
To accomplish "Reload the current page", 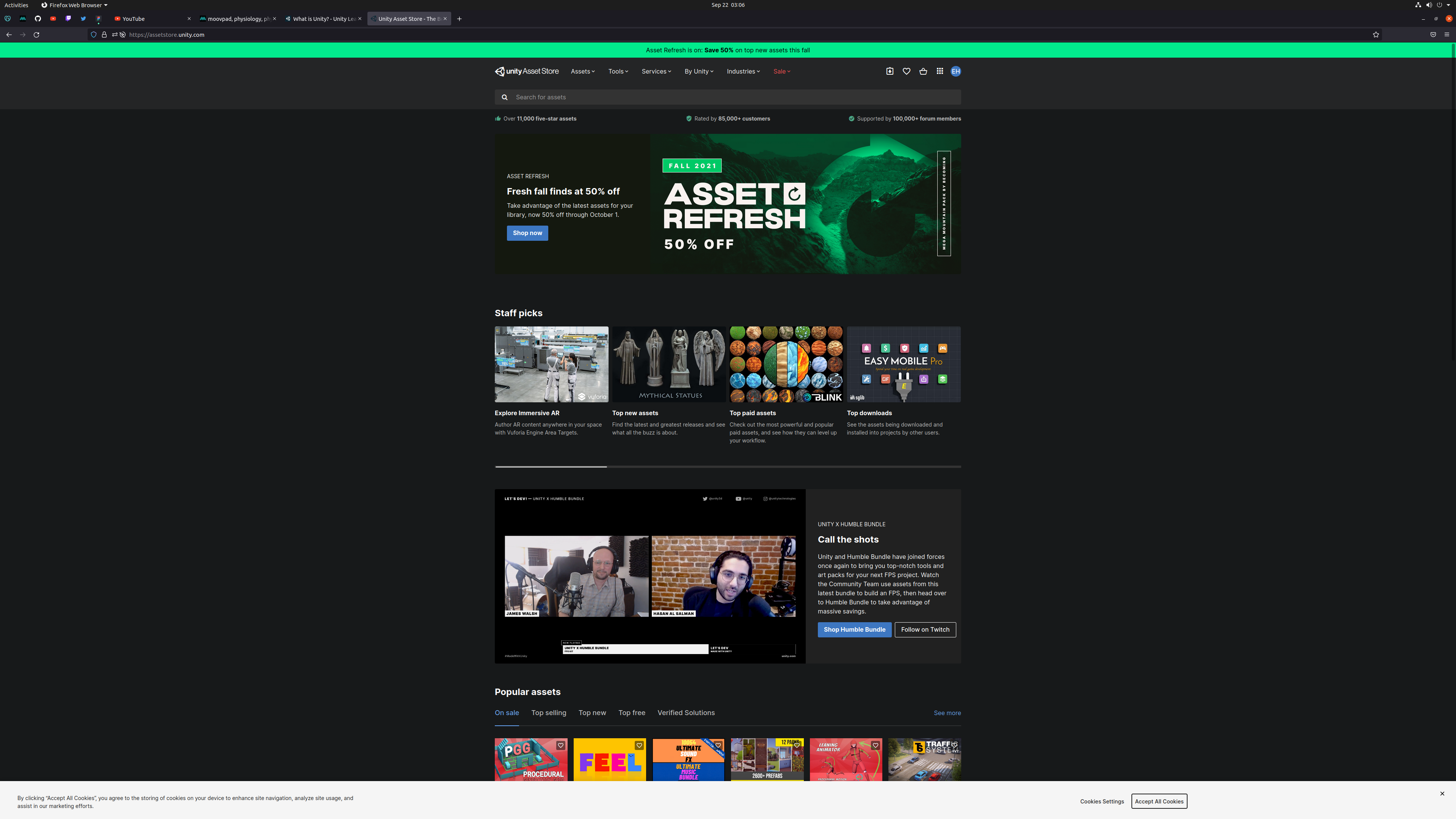I will coord(37,35).
